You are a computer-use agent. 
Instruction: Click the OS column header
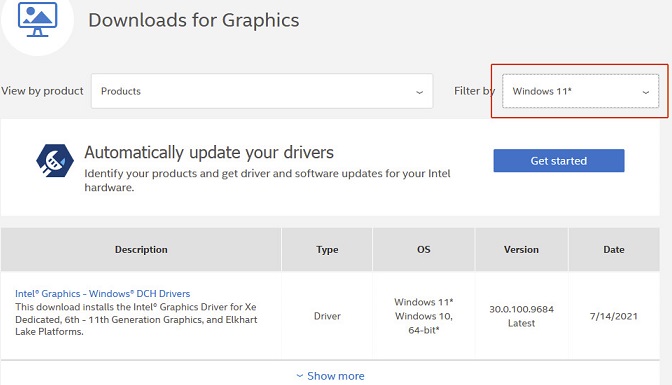[x=423, y=250]
